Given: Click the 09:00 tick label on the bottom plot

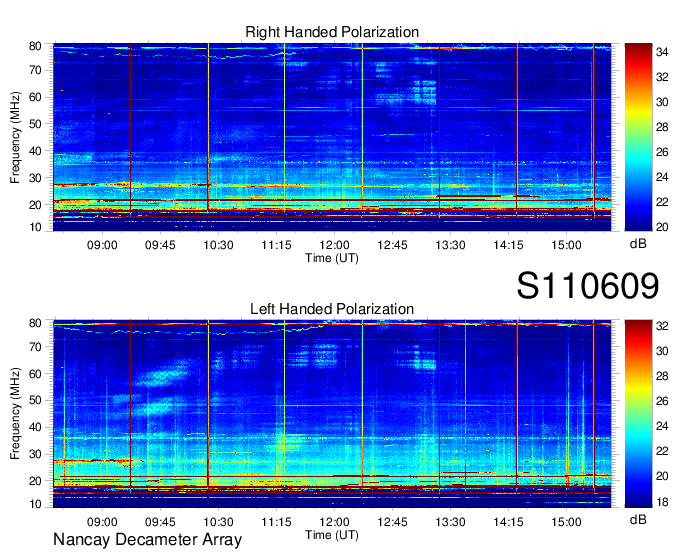Looking at the screenshot, I should pos(102,522).
